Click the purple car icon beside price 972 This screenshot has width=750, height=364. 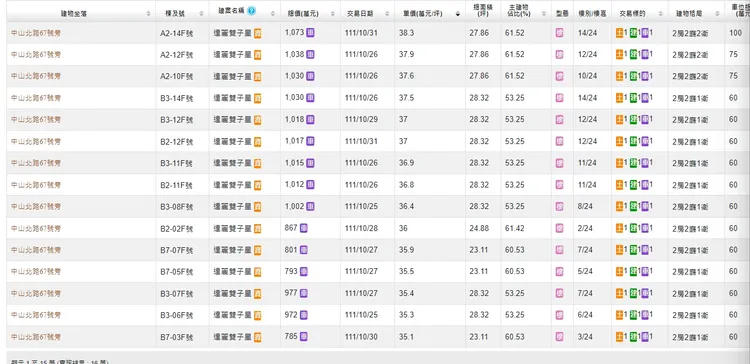pos(303,315)
